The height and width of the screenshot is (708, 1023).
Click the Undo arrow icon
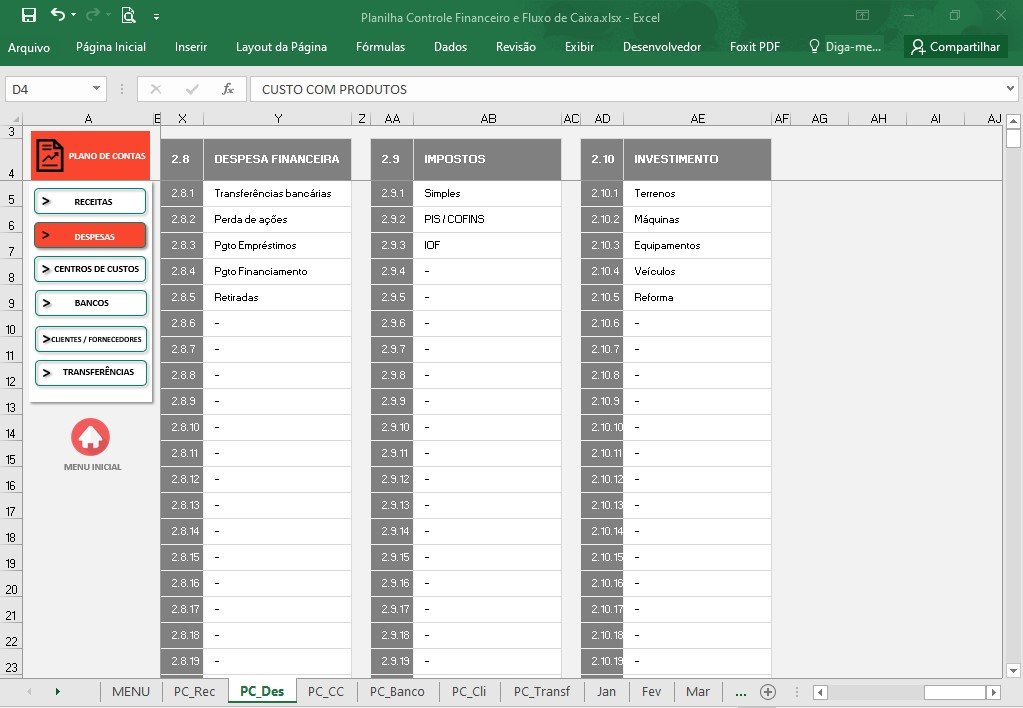[x=58, y=14]
